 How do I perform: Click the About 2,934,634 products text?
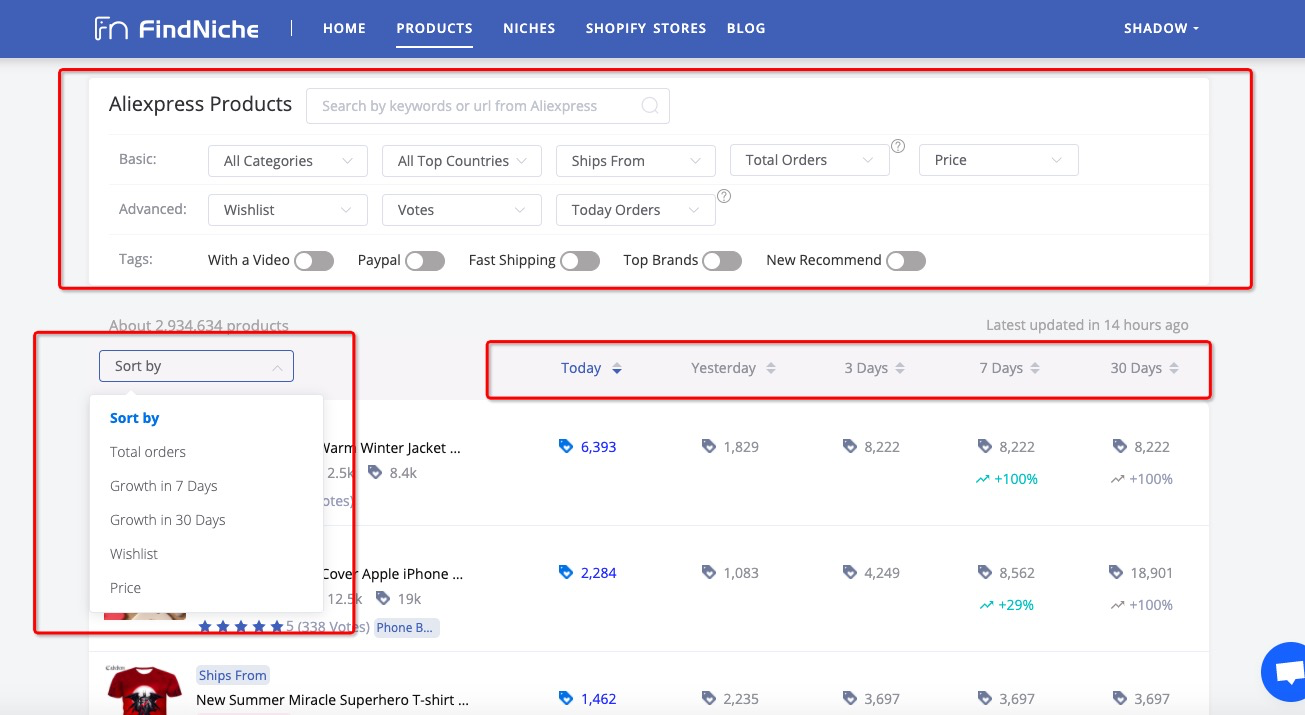tap(199, 325)
